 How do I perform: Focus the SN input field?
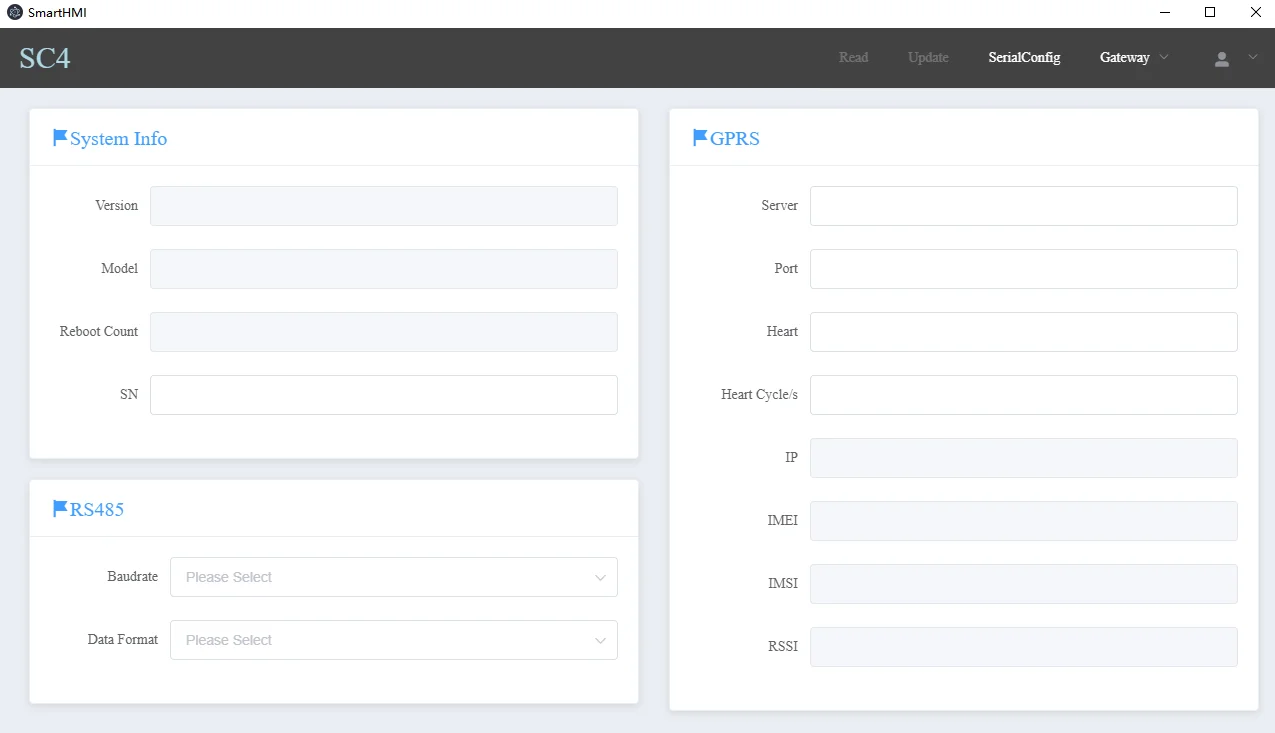383,395
